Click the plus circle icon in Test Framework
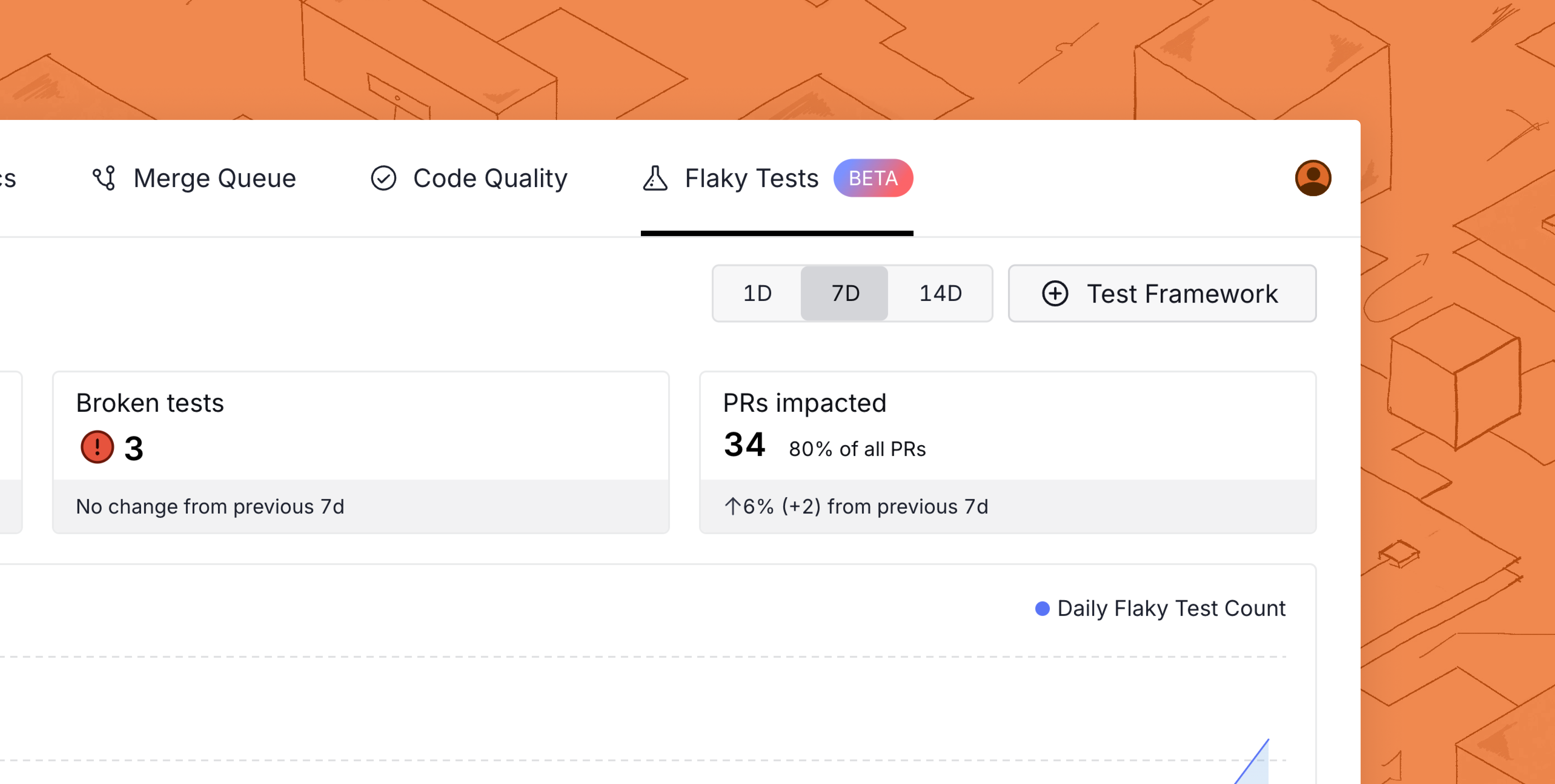The width and height of the screenshot is (1555, 784). point(1055,294)
